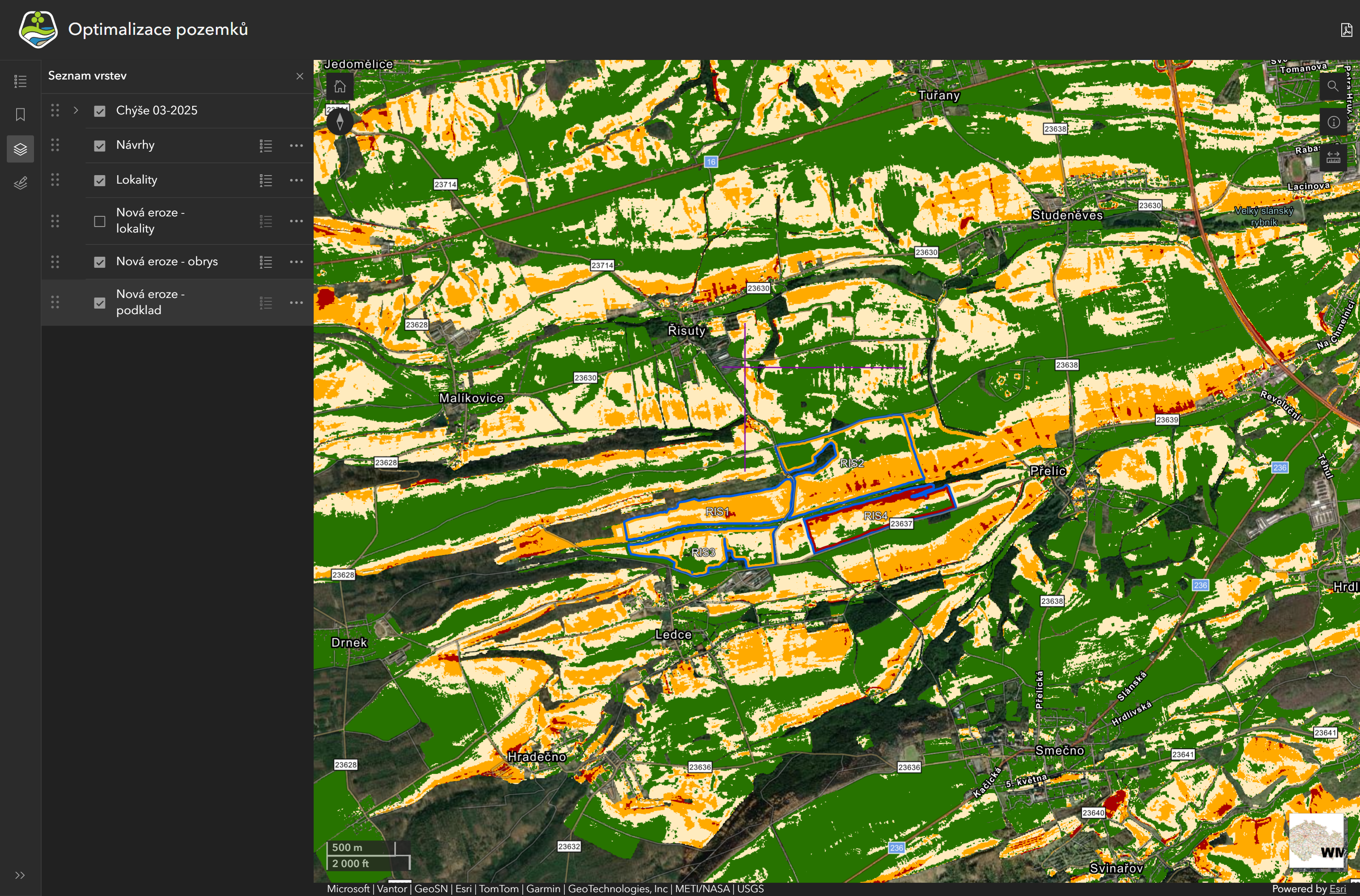Screen dimensions: 1360x896
Task: Select the Chýše 03-2025 layer name
Action: click(x=156, y=110)
